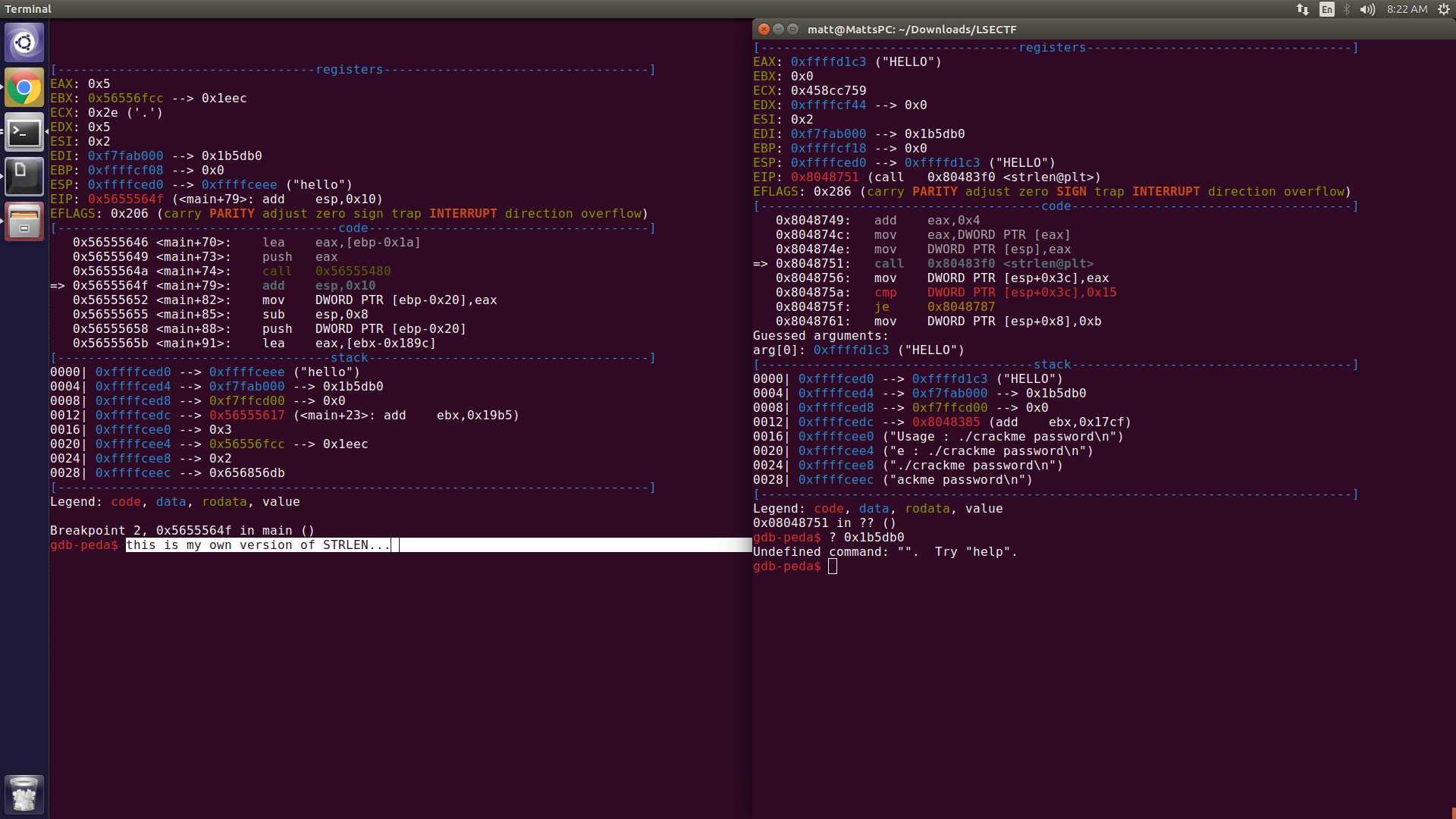Click right terminal EDX 0xffffcf44 value
The image size is (1456, 819).
point(829,105)
